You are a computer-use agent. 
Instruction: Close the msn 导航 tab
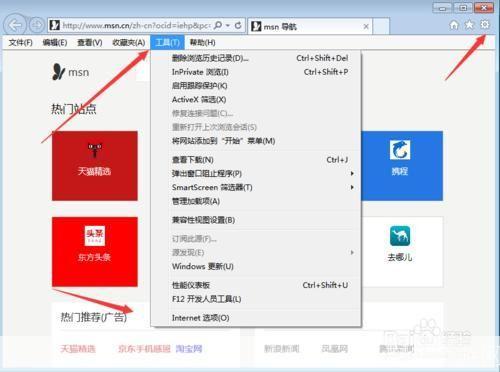tap(366, 26)
